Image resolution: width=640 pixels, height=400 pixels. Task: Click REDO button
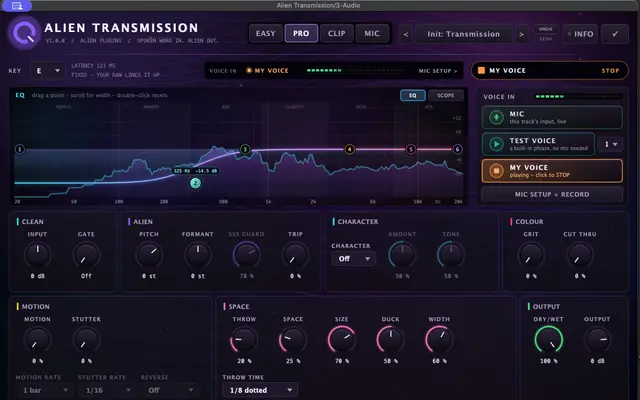pyautogui.click(x=545, y=39)
